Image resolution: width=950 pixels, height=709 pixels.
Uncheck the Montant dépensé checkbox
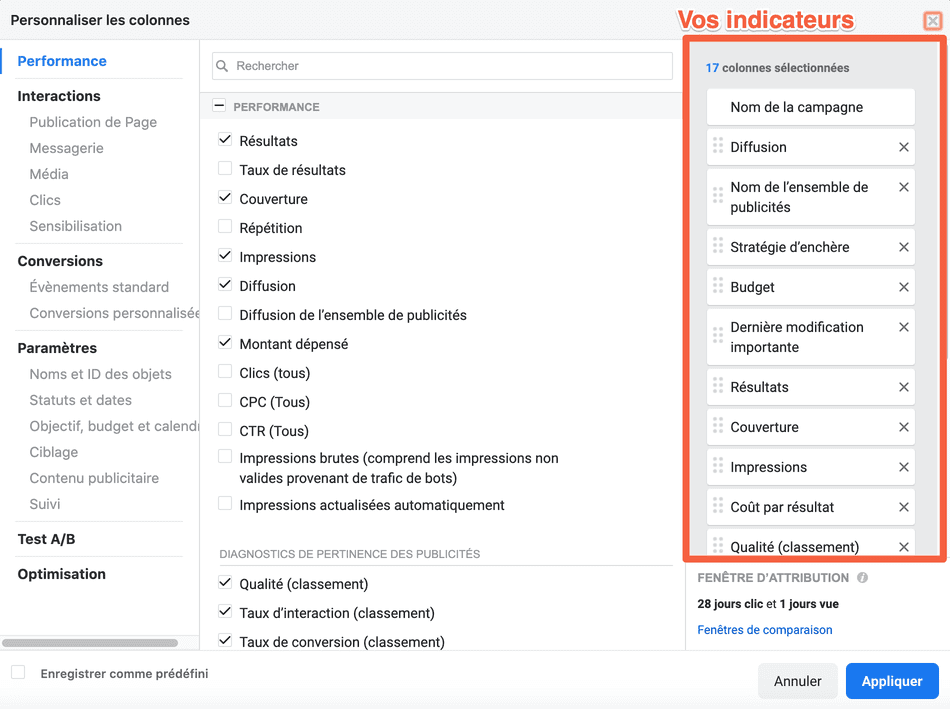click(x=225, y=342)
